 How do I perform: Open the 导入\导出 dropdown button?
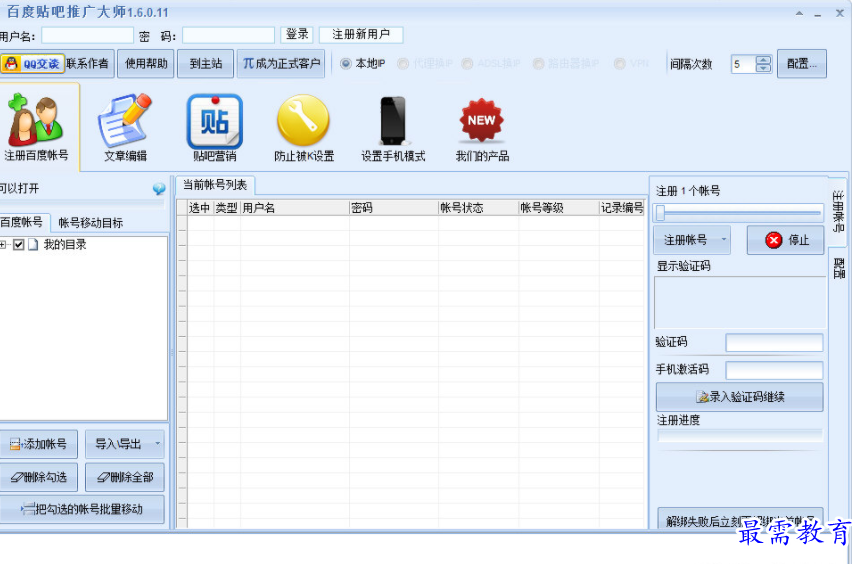click(125, 444)
